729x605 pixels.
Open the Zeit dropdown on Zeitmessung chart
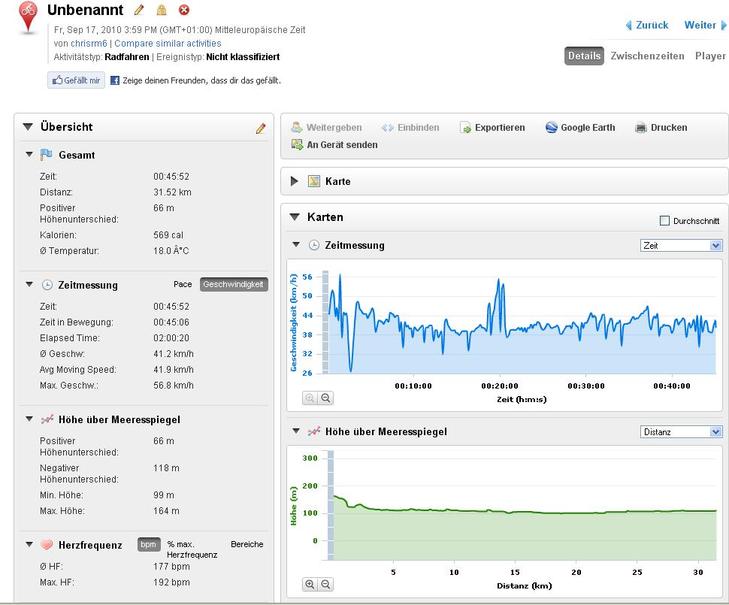[x=680, y=245]
